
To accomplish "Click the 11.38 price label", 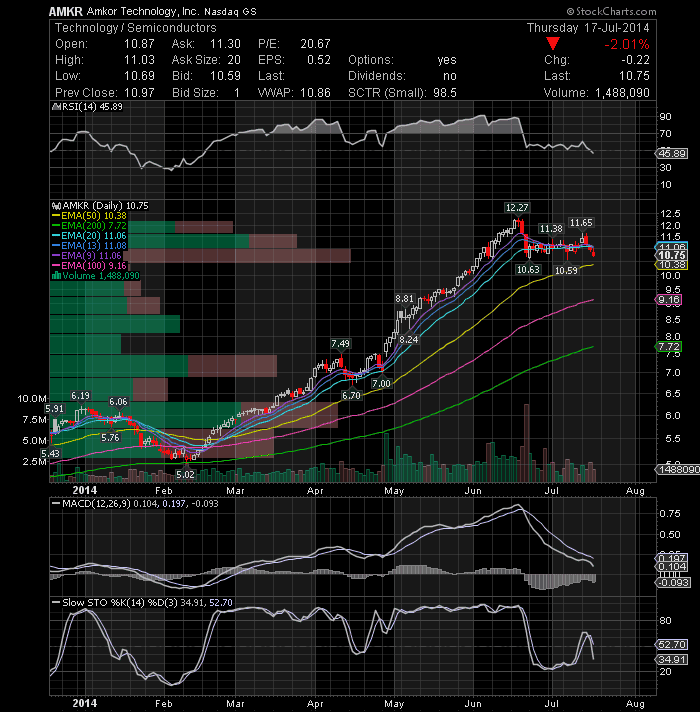I will 551,228.
